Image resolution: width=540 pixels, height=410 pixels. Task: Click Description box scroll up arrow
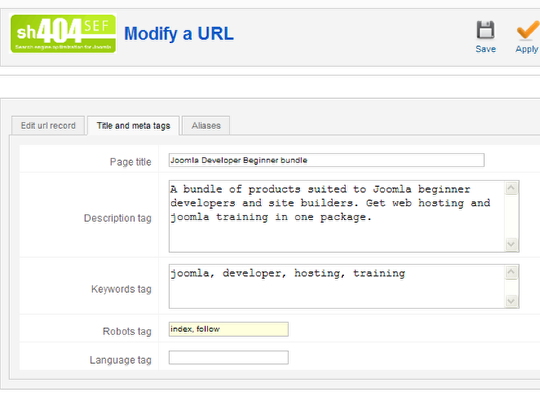511,188
